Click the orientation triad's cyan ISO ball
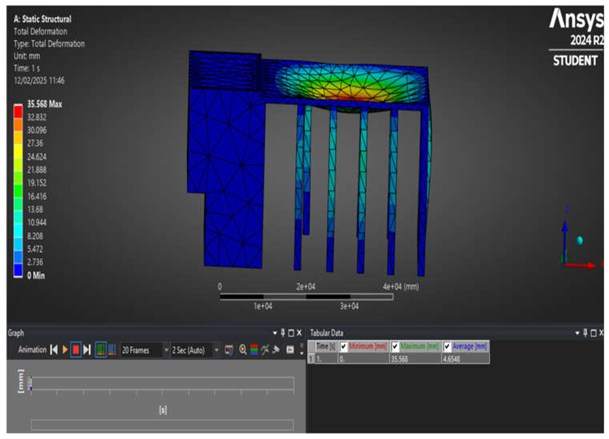609x439 pixels. click(579, 240)
